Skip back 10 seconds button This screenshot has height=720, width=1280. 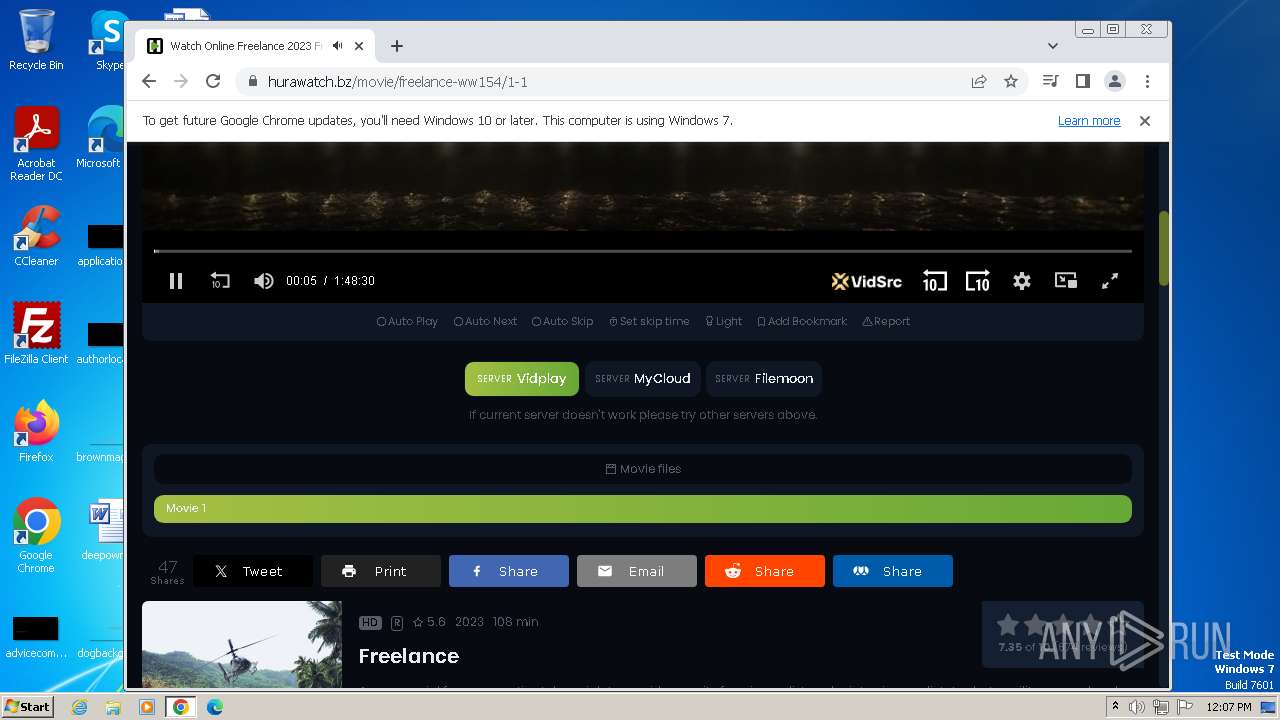934,281
